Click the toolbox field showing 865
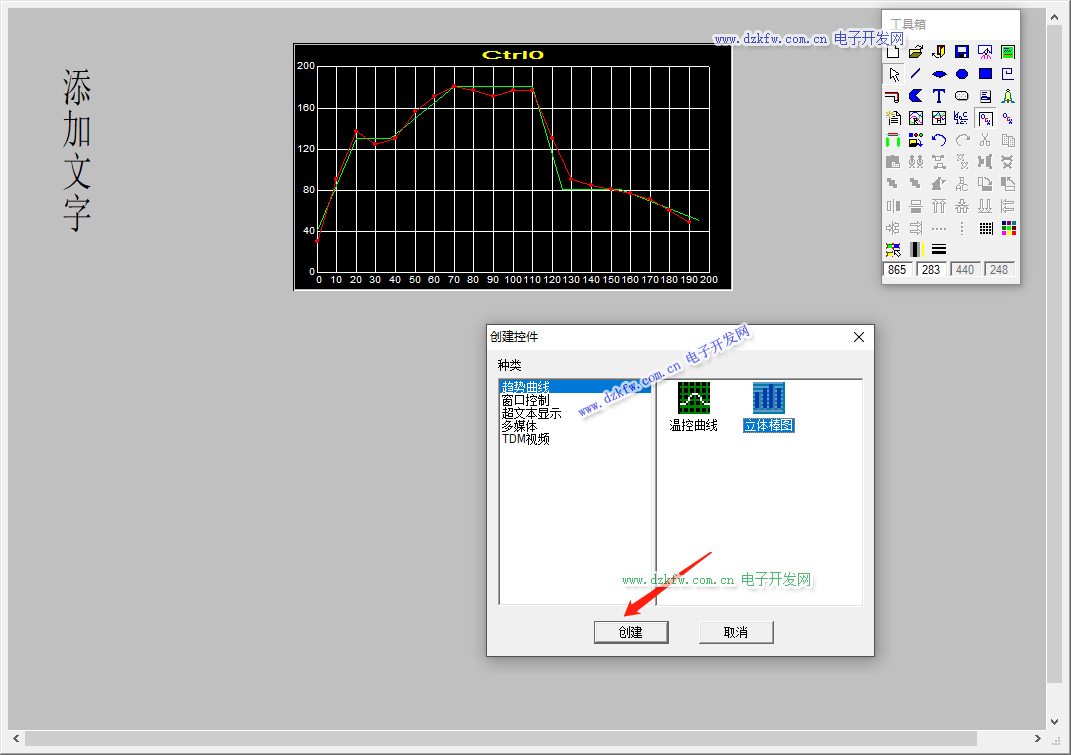 click(897, 270)
